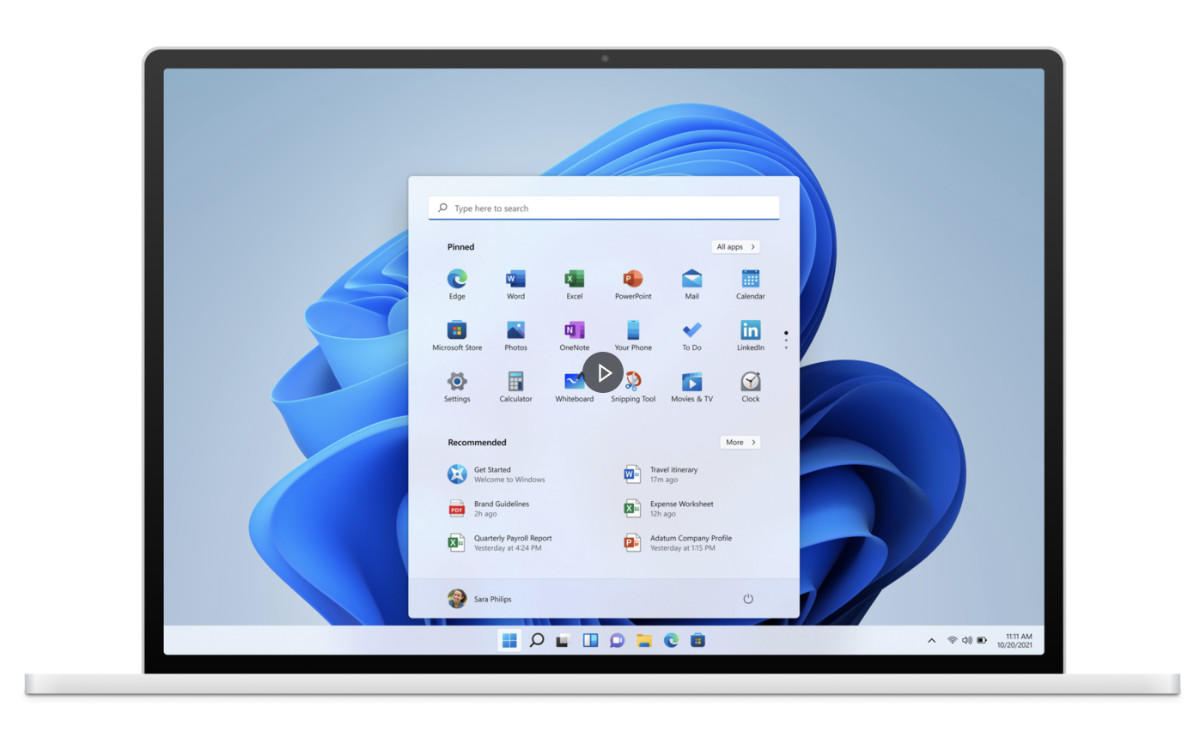1200x737 pixels.
Task: Open Excel from the pinned apps
Action: coord(574,283)
